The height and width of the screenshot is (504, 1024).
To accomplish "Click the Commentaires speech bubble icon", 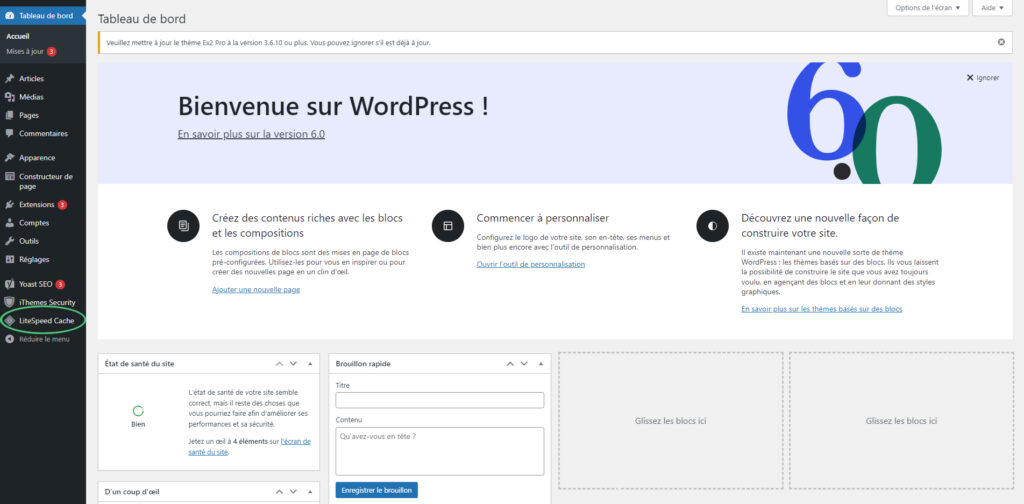I will (x=9, y=133).
